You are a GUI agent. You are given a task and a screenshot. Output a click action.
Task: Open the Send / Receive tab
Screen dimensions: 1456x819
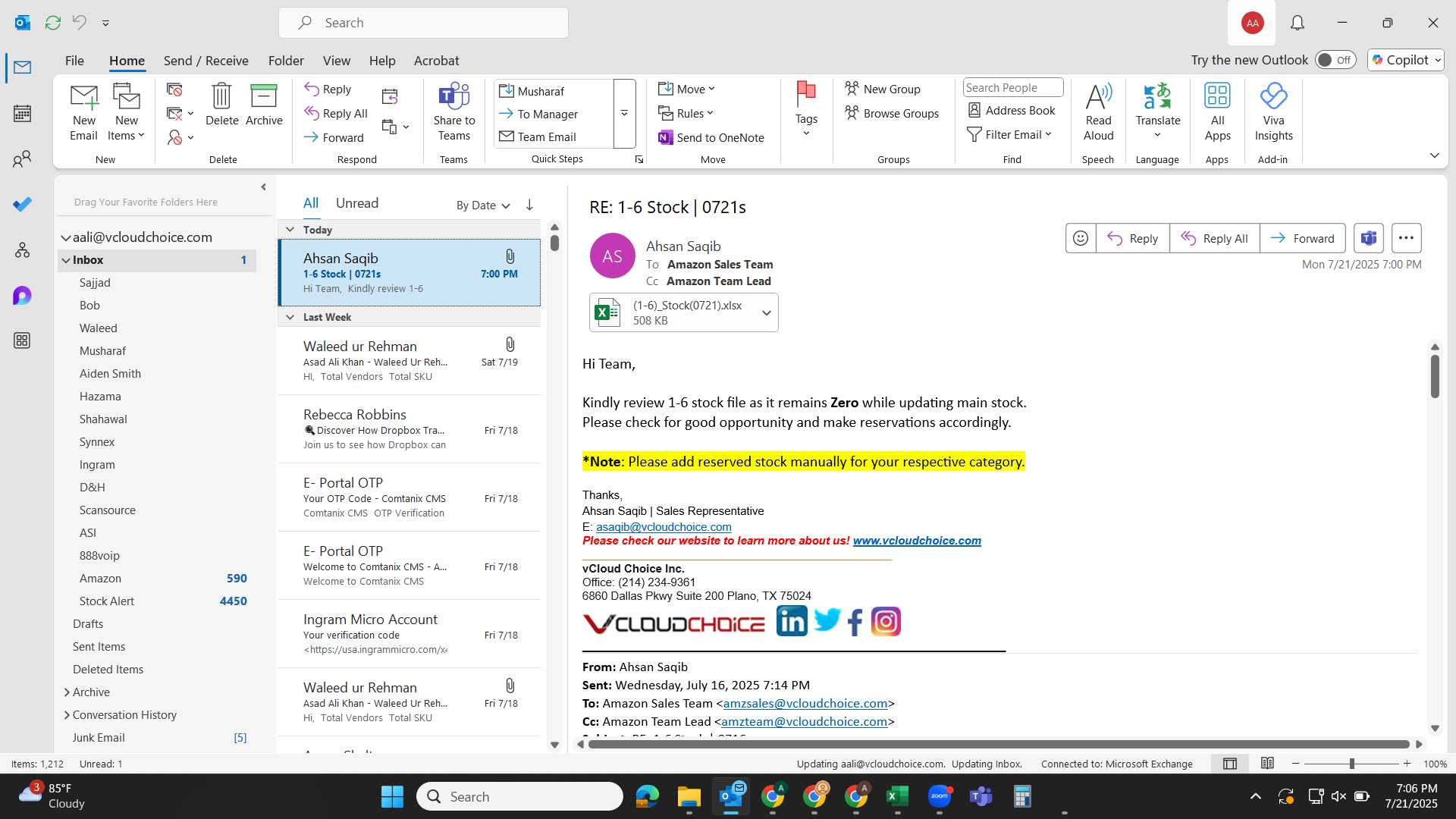206,61
